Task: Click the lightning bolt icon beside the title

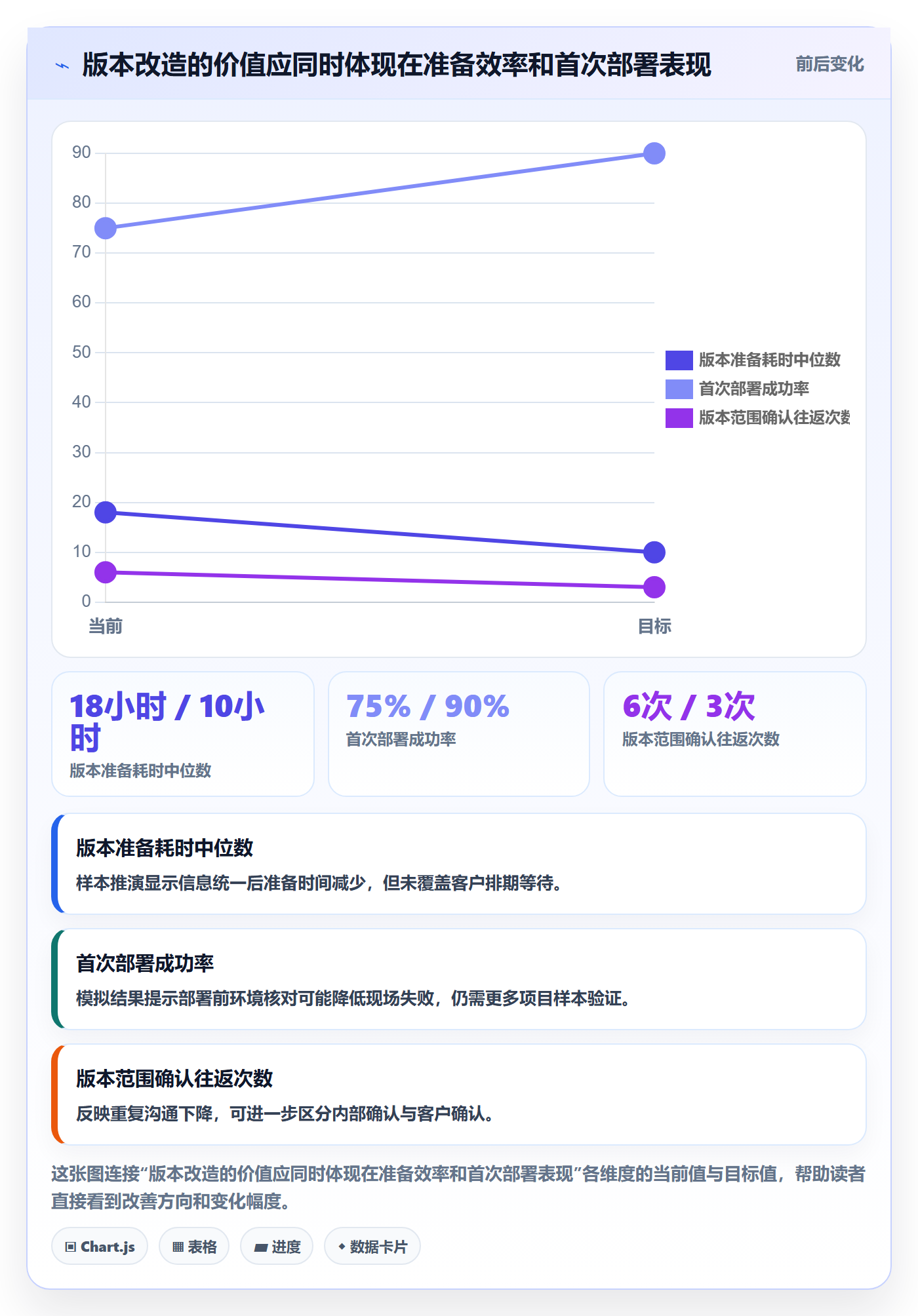Action: point(62,66)
